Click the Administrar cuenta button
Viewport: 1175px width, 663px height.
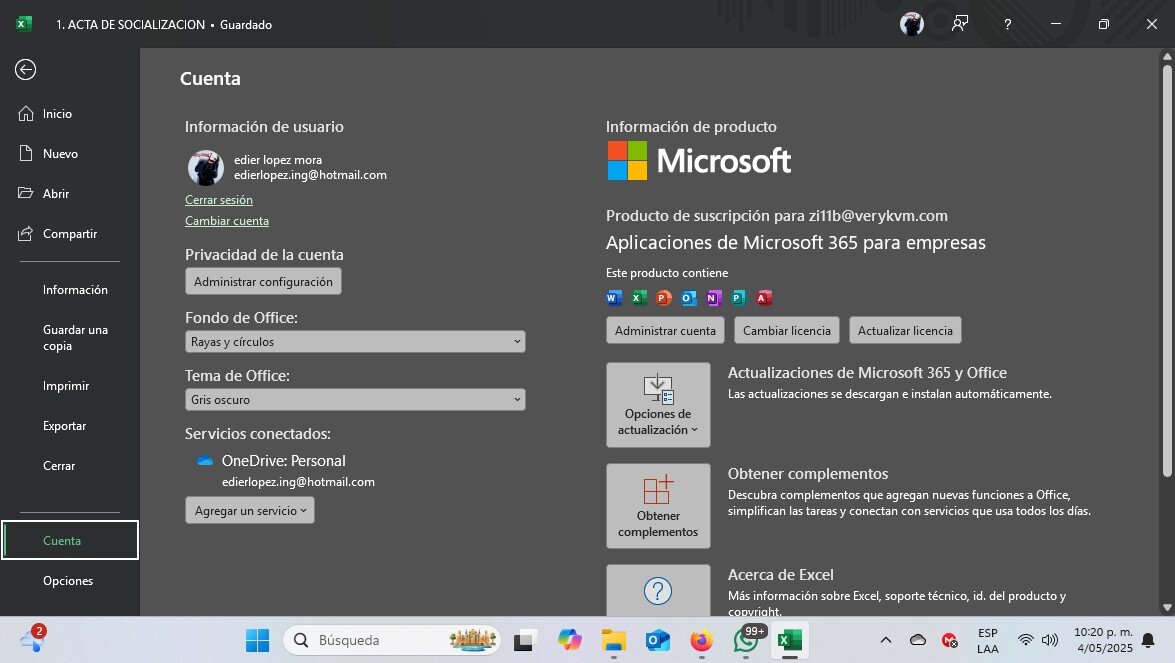click(x=665, y=330)
